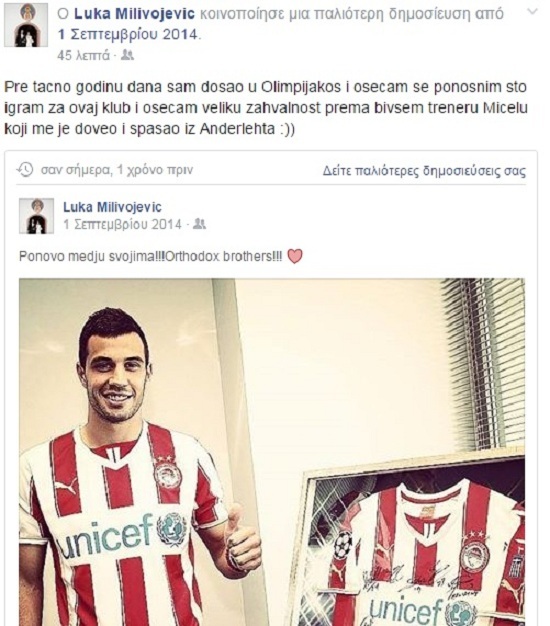Click σαν σήμερα, 1 χρόνο πριν label
The width and height of the screenshot is (550, 626).
(x=117, y=170)
